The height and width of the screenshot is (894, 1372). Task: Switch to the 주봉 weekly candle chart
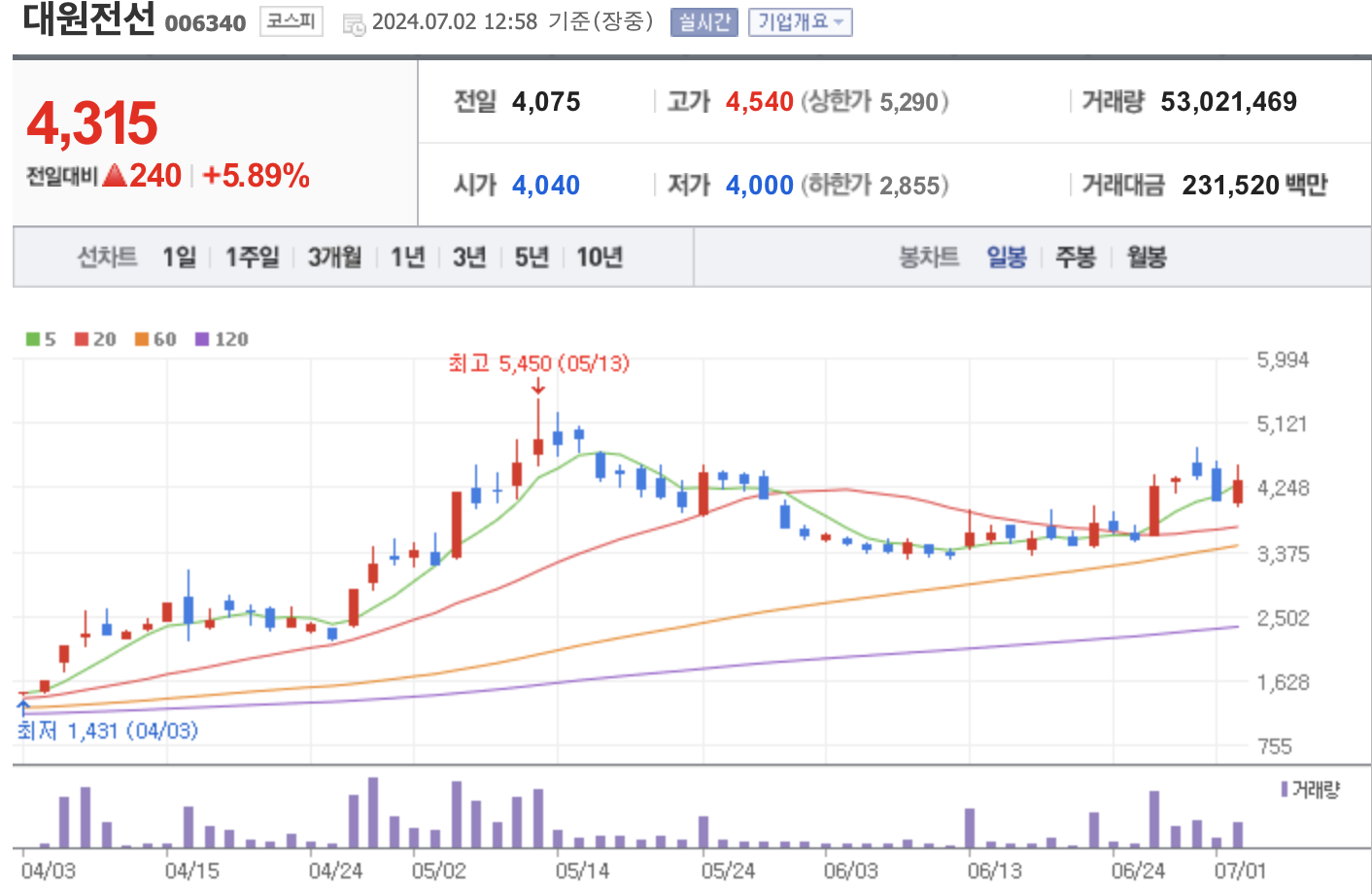pyautogui.click(x=1076, y=257)
